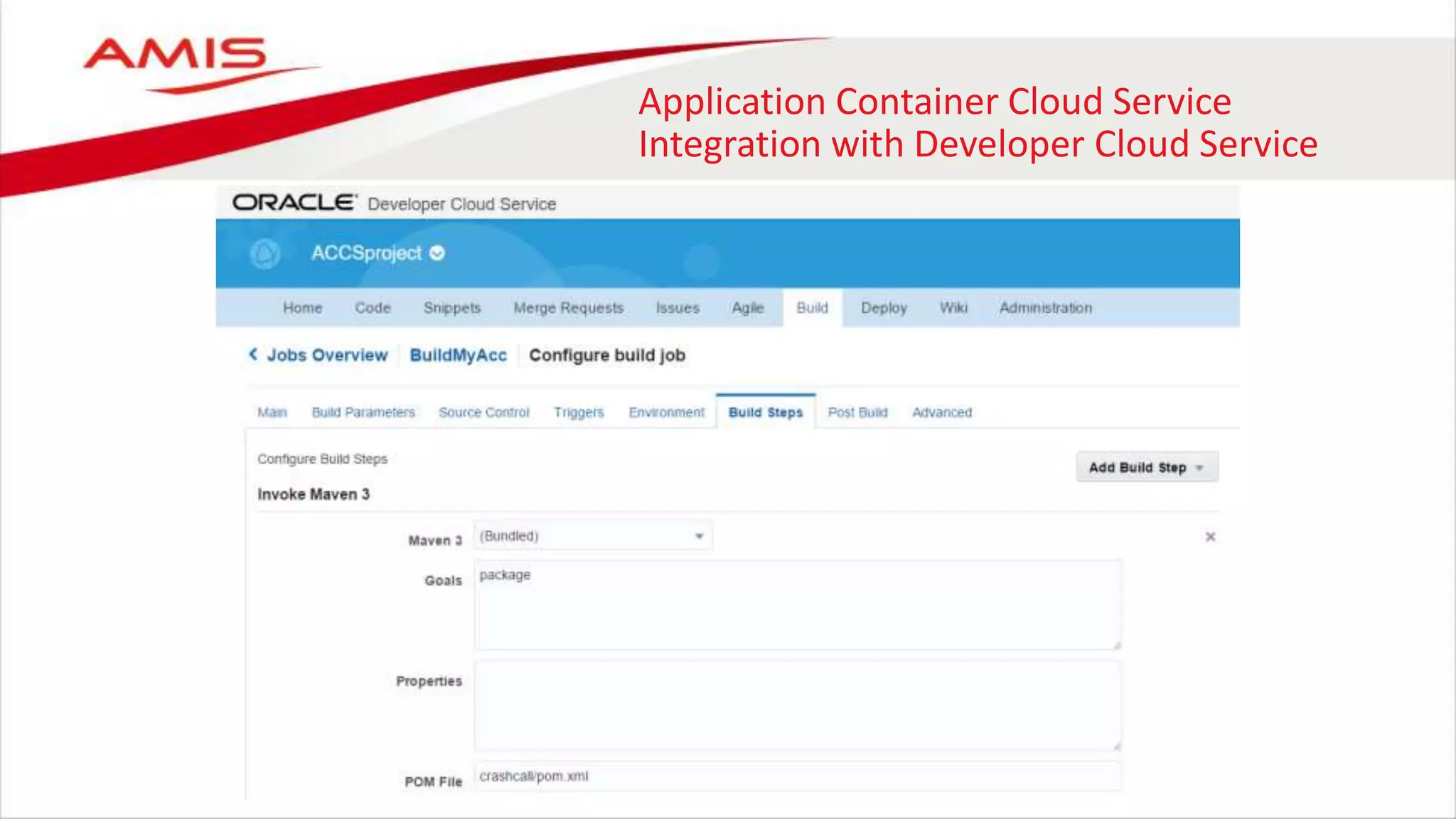
Task: Select the Build Steps tab
Action: point(766,412)
